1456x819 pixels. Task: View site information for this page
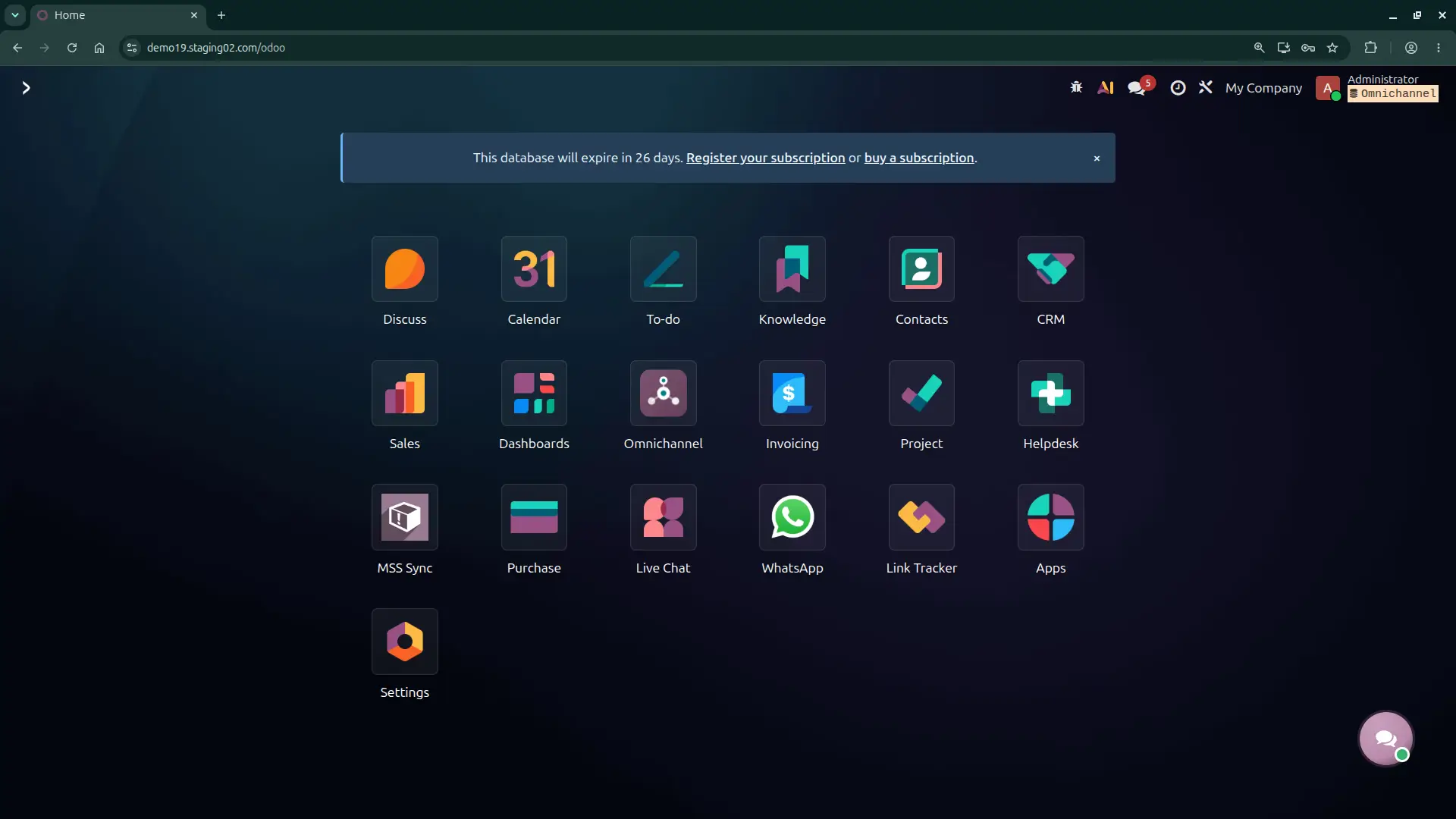(x=132, y=48)
